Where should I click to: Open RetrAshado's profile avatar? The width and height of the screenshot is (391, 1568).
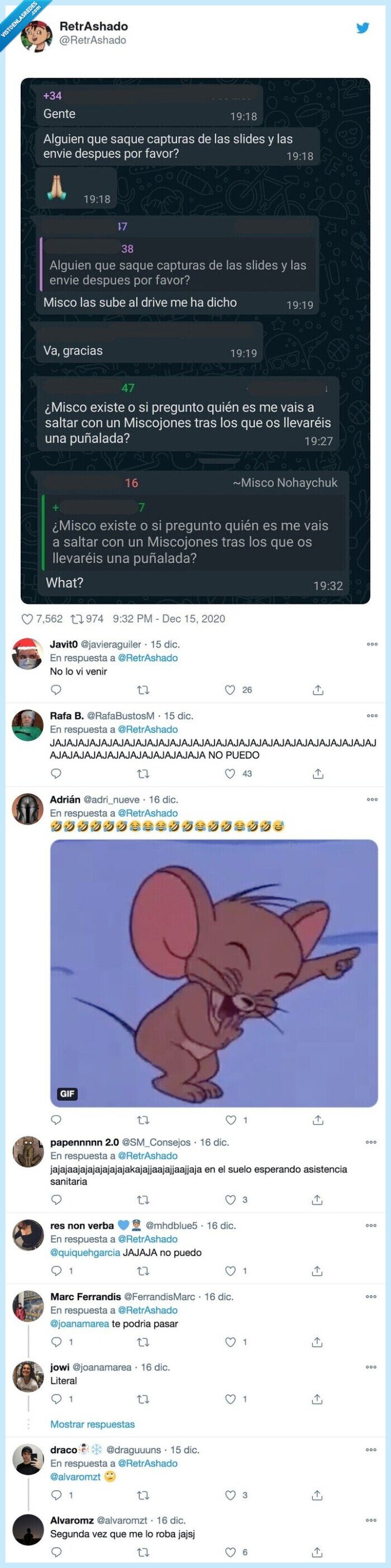click(x=36, y=35)
